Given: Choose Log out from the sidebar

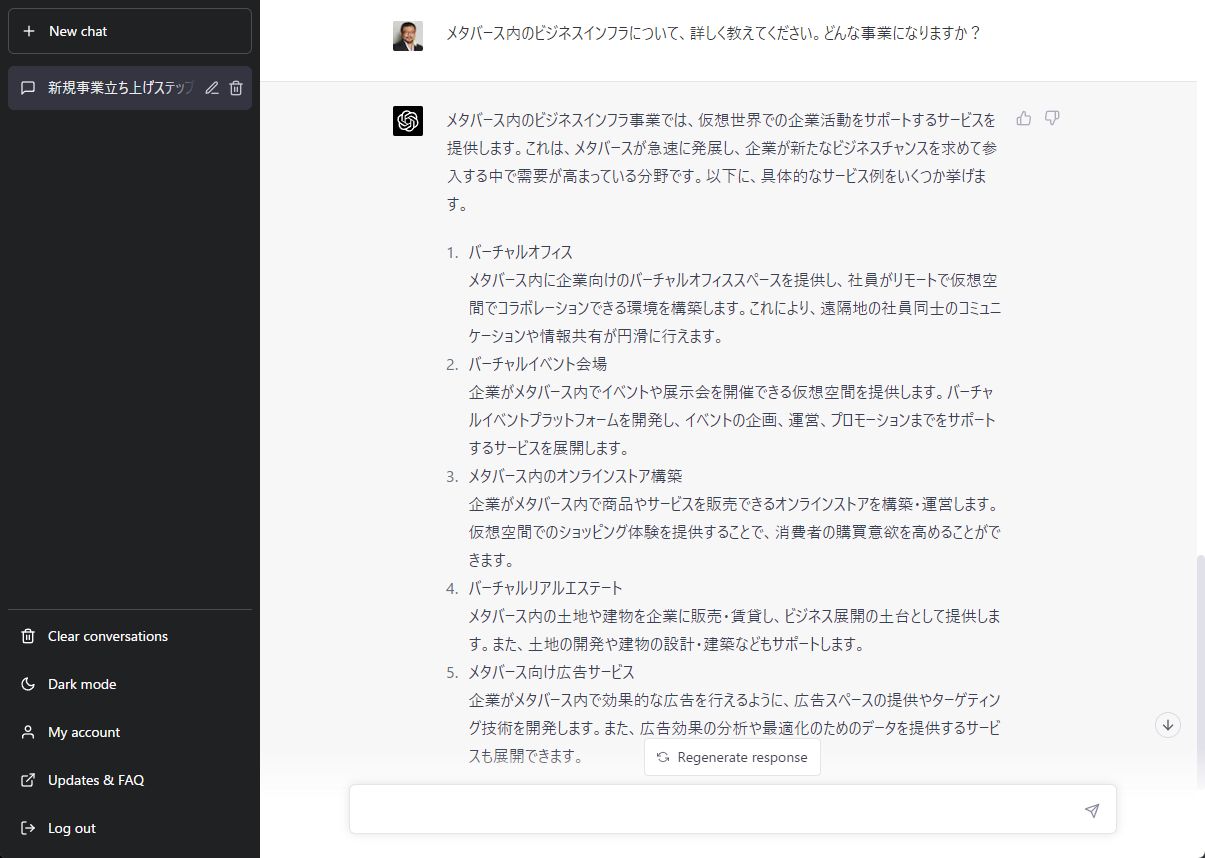Looking at the screenshot, I should [x=72, y=828].
